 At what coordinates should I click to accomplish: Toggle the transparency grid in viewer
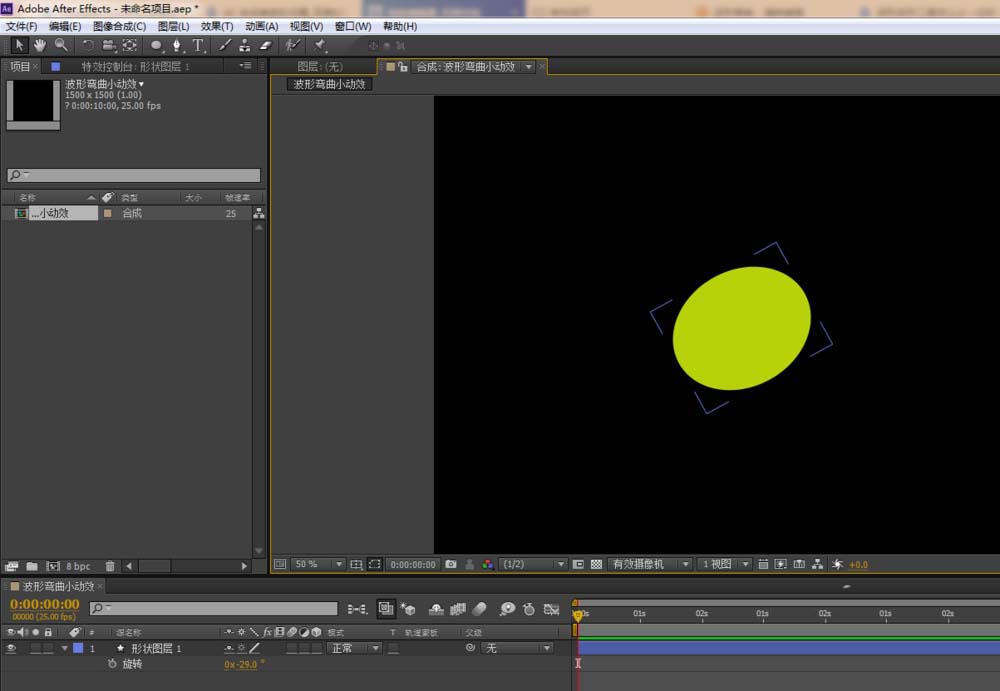[x=596, y=564]
